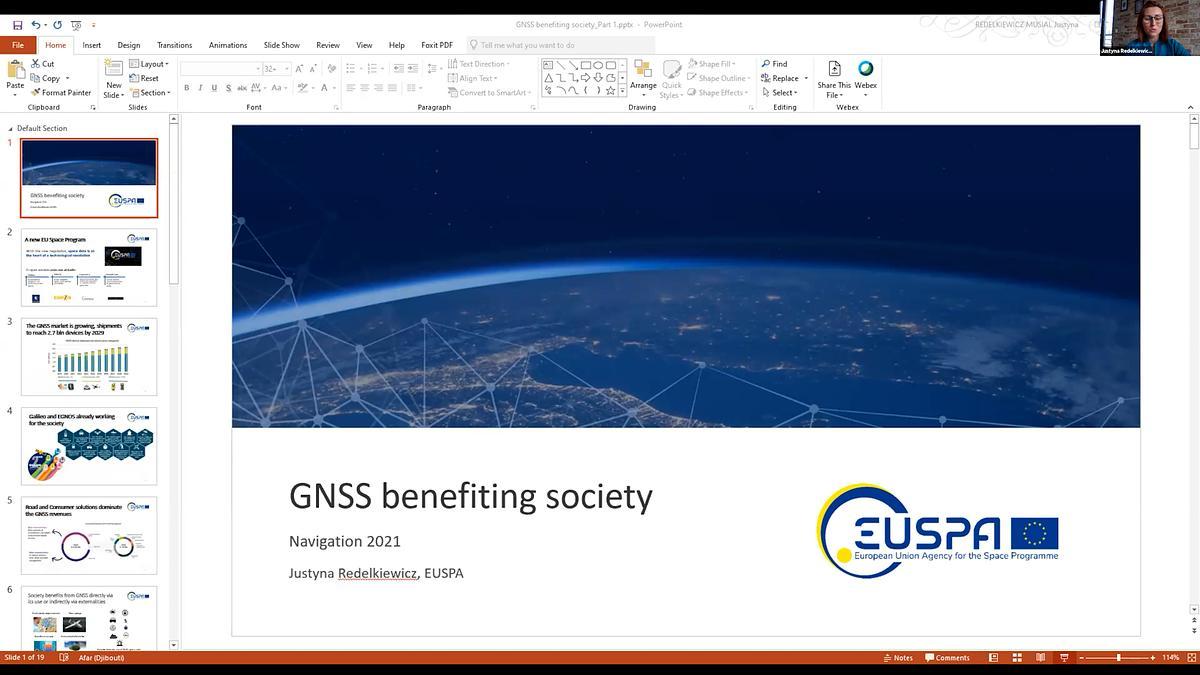
Task: Select the Oval shape in the shapes gallery
Action: tap(597, 65)
